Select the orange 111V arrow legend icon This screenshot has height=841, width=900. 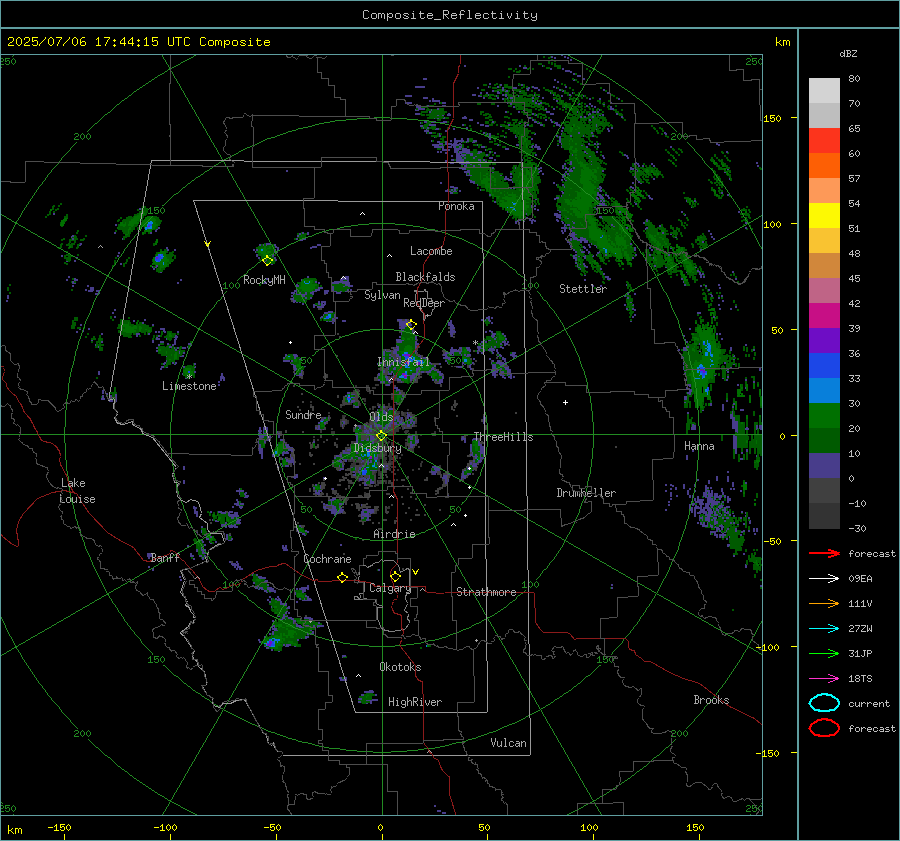click(x=824, y=603)
